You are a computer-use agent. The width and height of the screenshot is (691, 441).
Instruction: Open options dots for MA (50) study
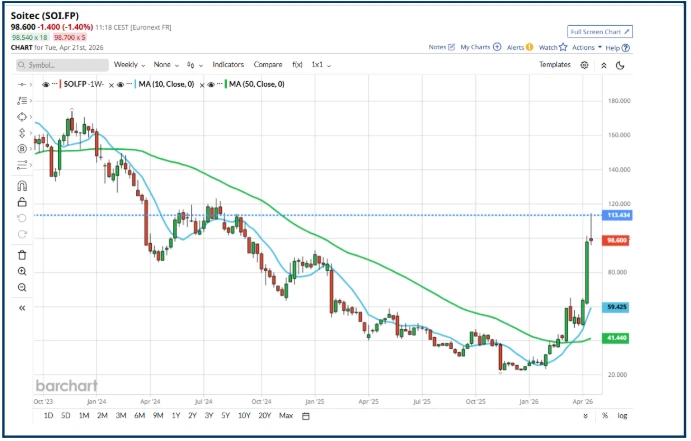(x=219, y=84)
